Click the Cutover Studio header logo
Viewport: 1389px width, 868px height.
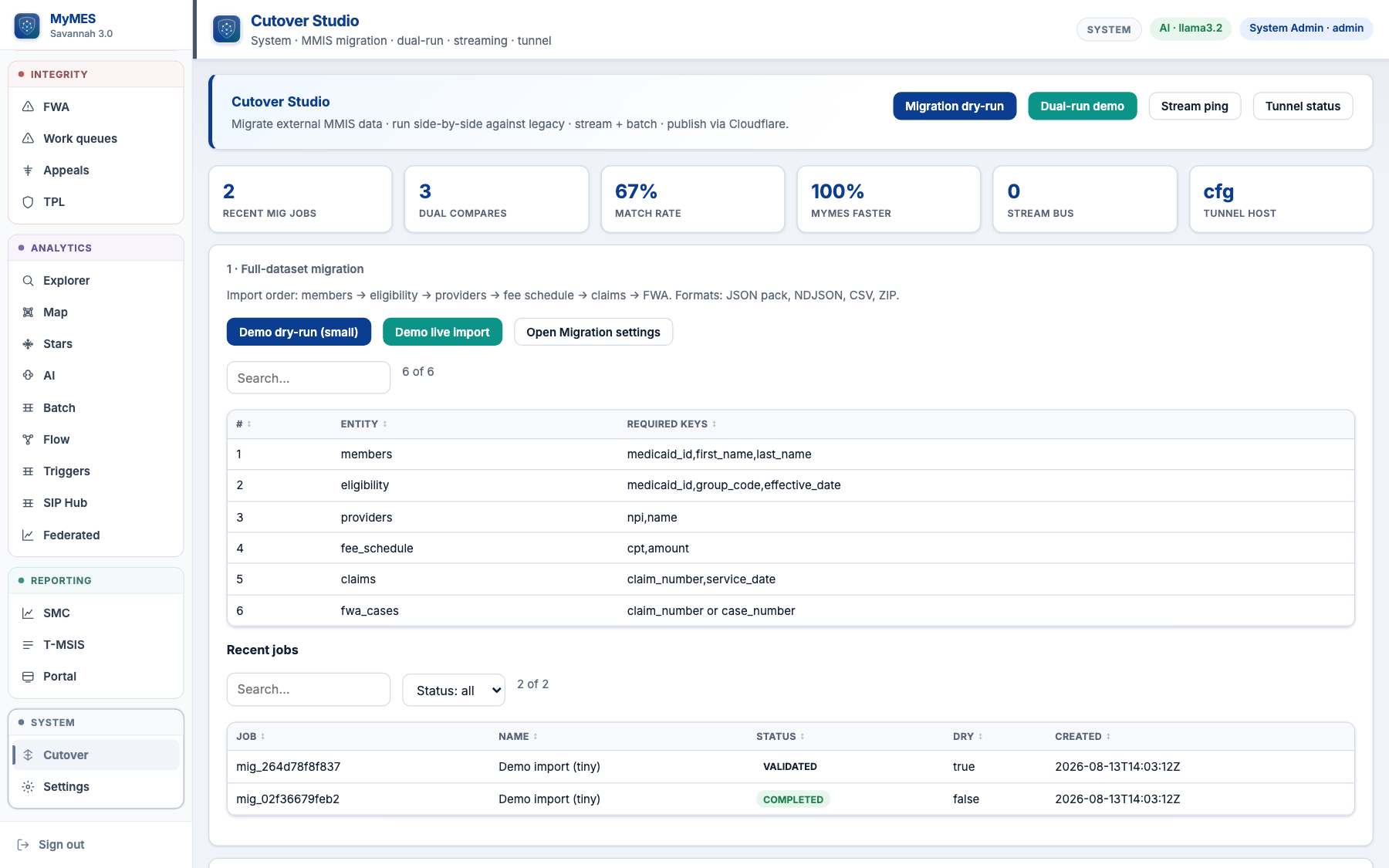click(226, 29)
